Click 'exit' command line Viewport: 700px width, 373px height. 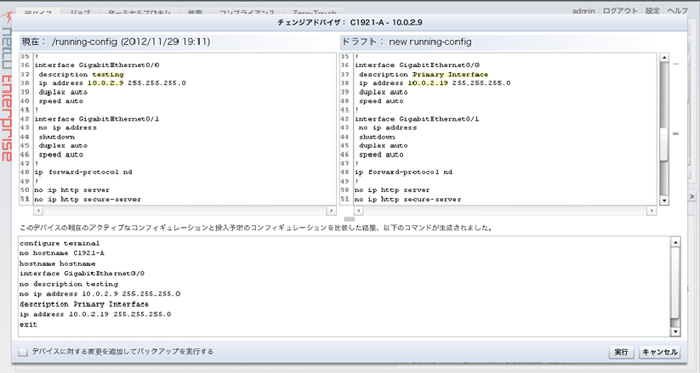28,325
